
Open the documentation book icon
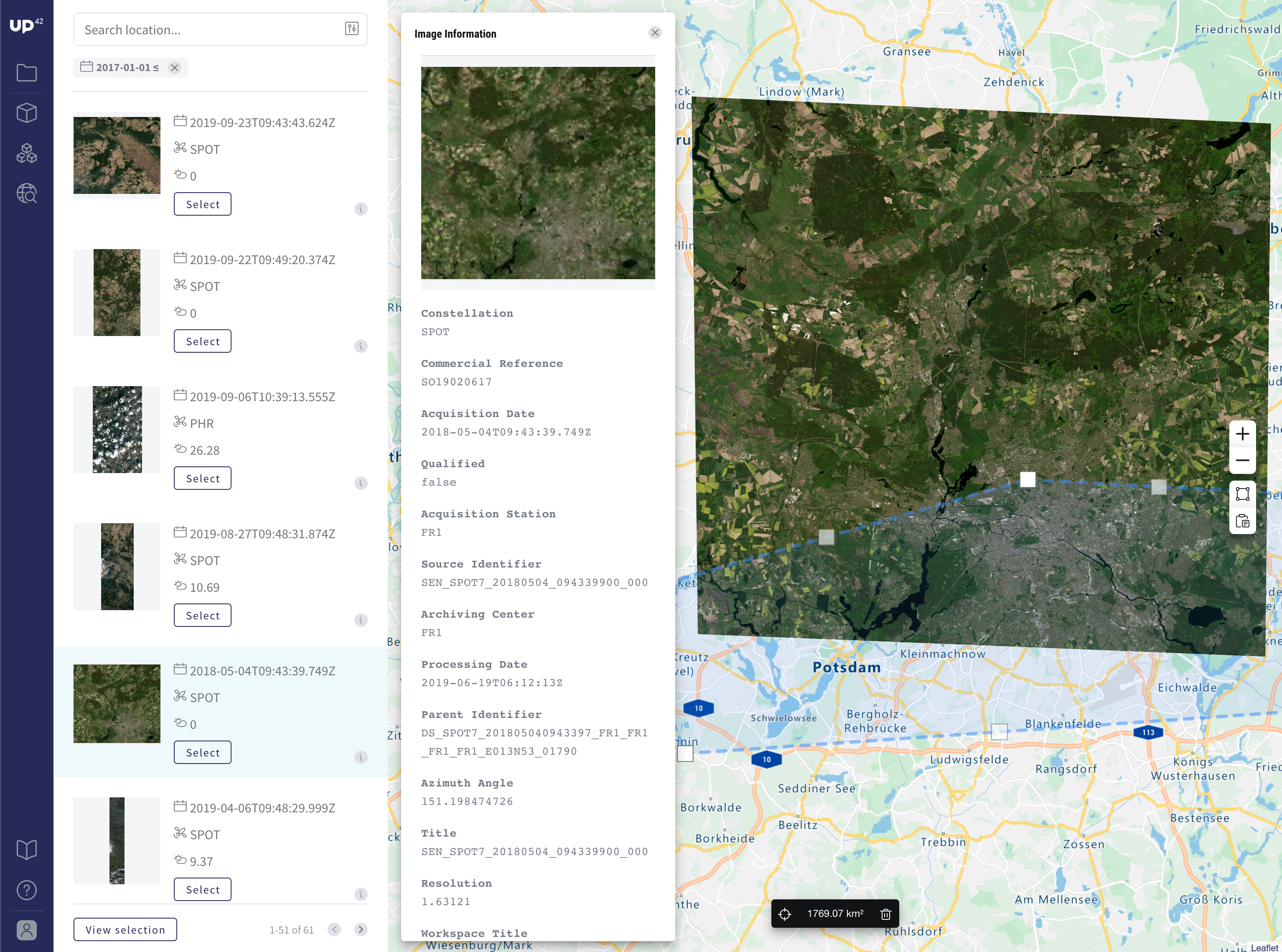[26, 850]
